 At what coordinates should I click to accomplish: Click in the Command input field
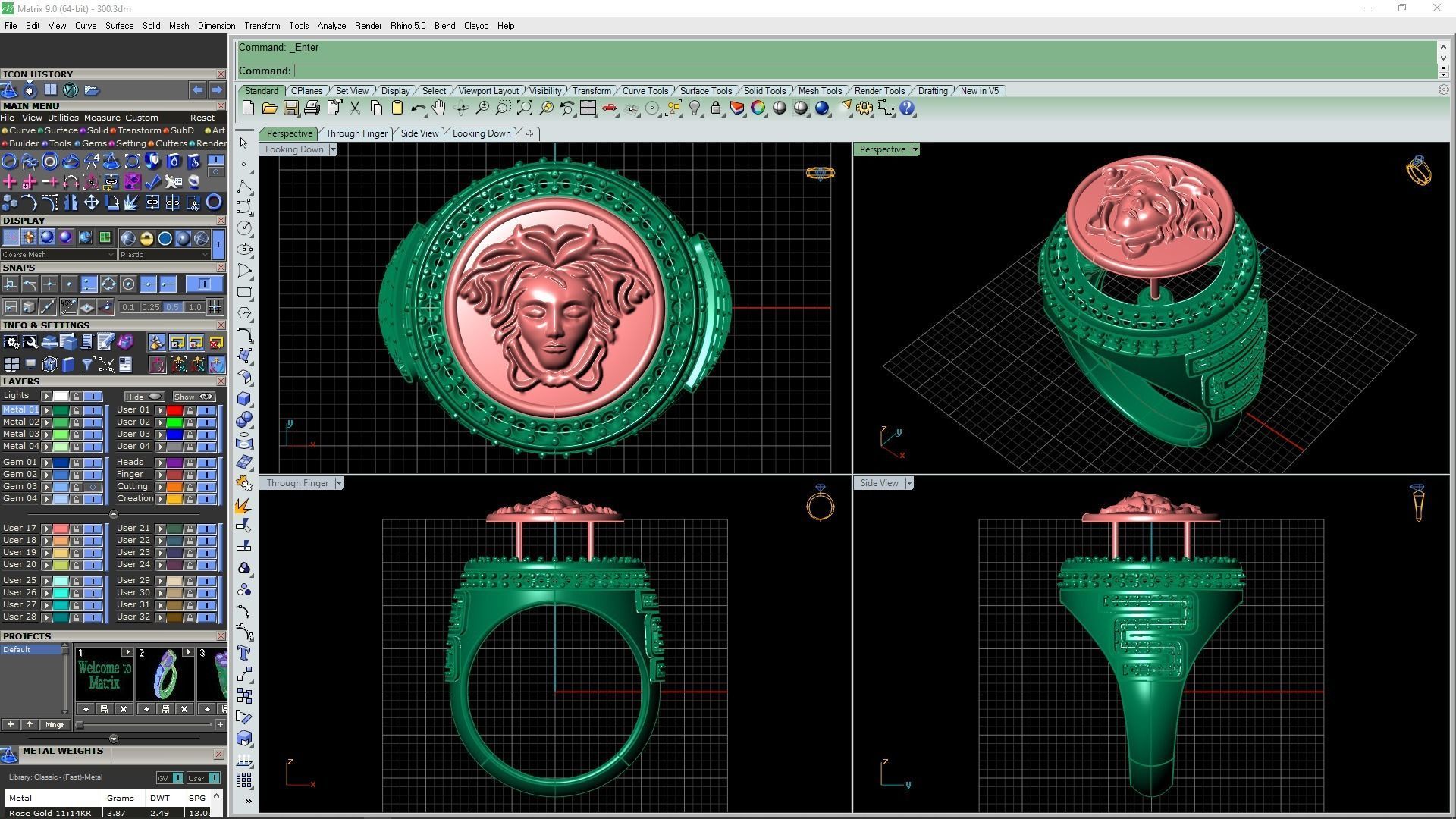tap(864, 71)
